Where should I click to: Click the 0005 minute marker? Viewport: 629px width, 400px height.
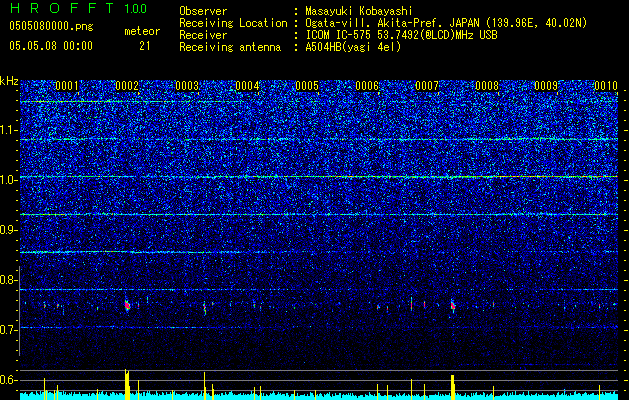point(307,86)
